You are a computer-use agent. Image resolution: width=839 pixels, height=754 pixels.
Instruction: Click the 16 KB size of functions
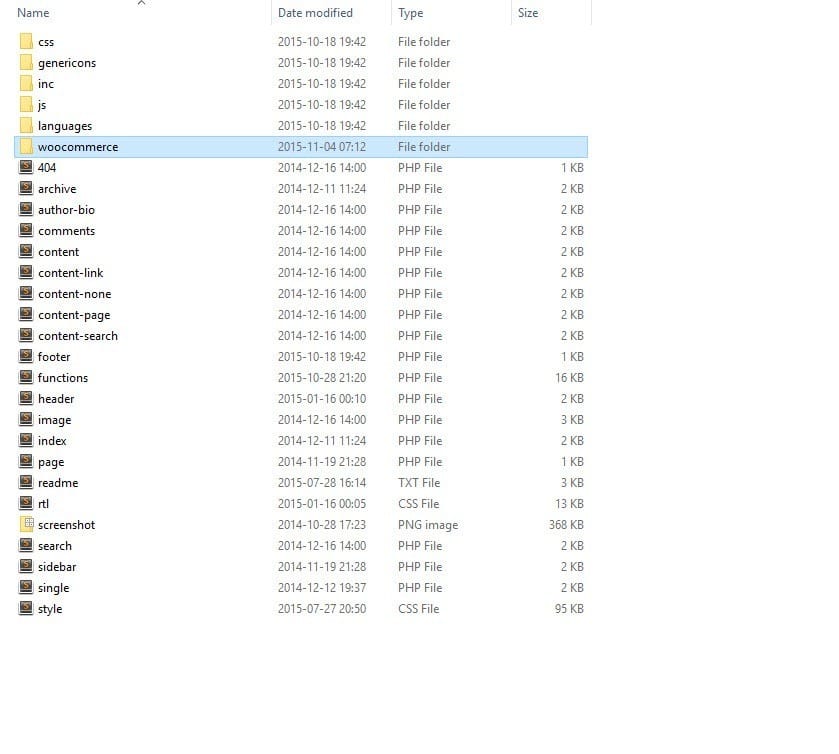[569, 377]
